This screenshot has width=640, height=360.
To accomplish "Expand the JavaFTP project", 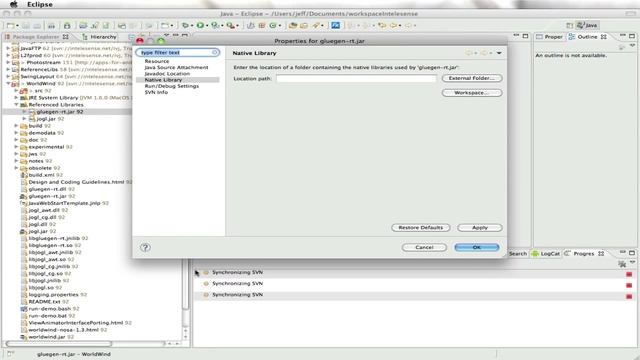I will [8, 48].
